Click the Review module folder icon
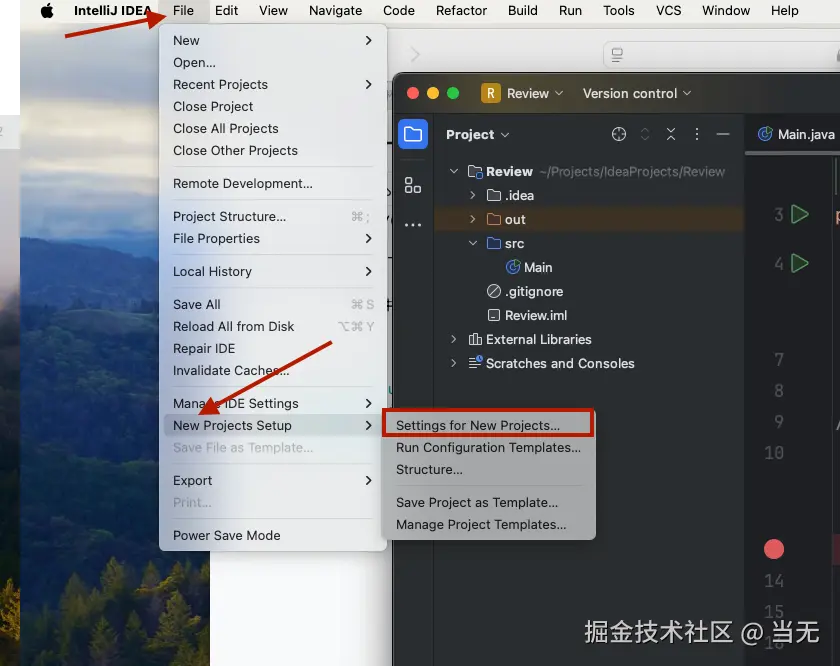The width and height of the screenshot is (840, 666). [475, 171]
